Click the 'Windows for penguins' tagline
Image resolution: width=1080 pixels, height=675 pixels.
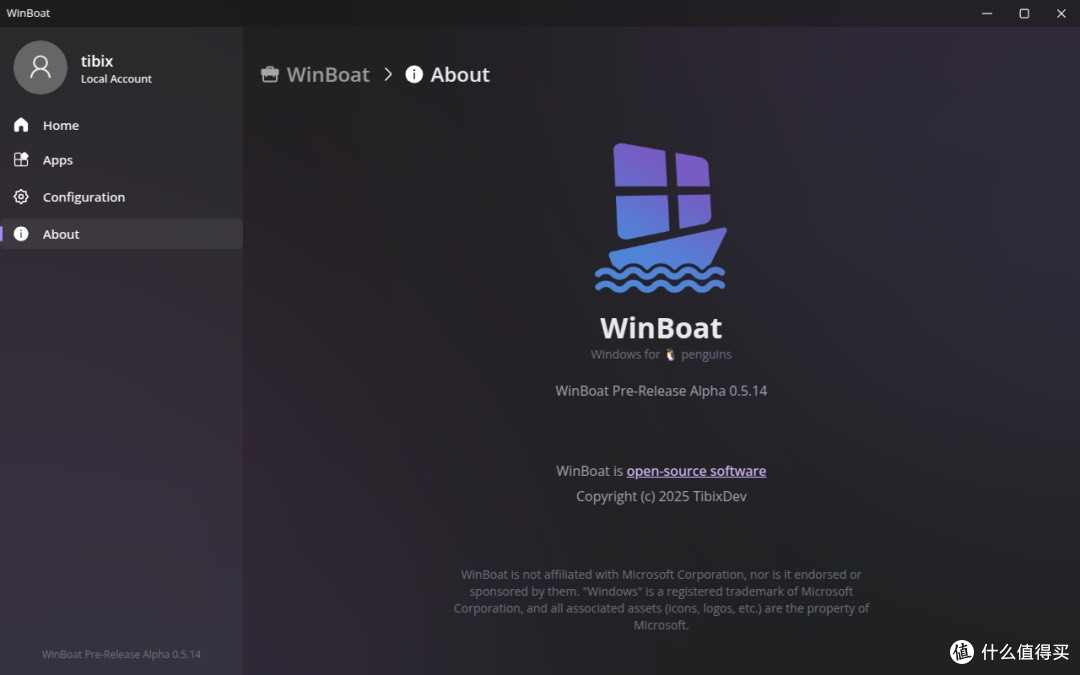point(661,355)
